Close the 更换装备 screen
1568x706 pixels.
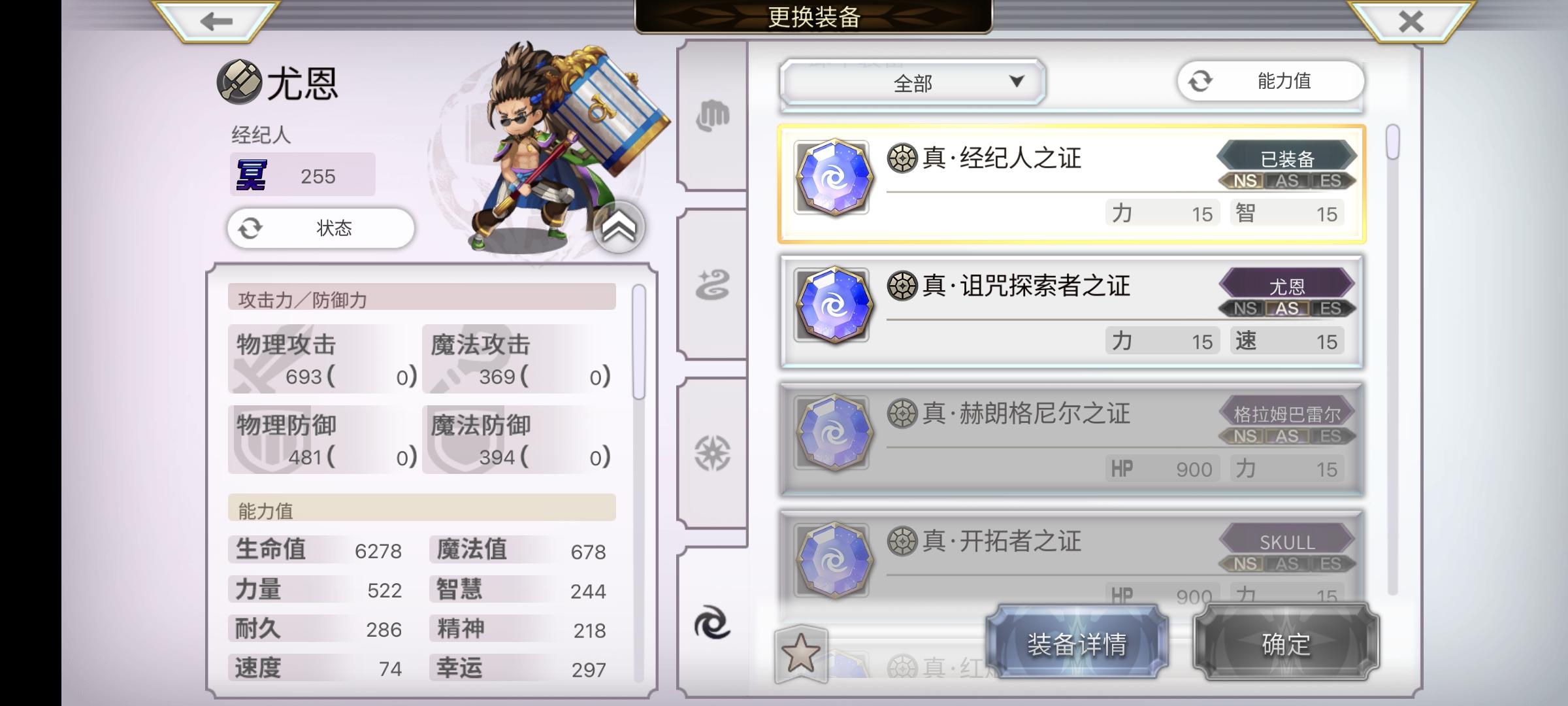pyautogui.click(x=1411, y=21)
